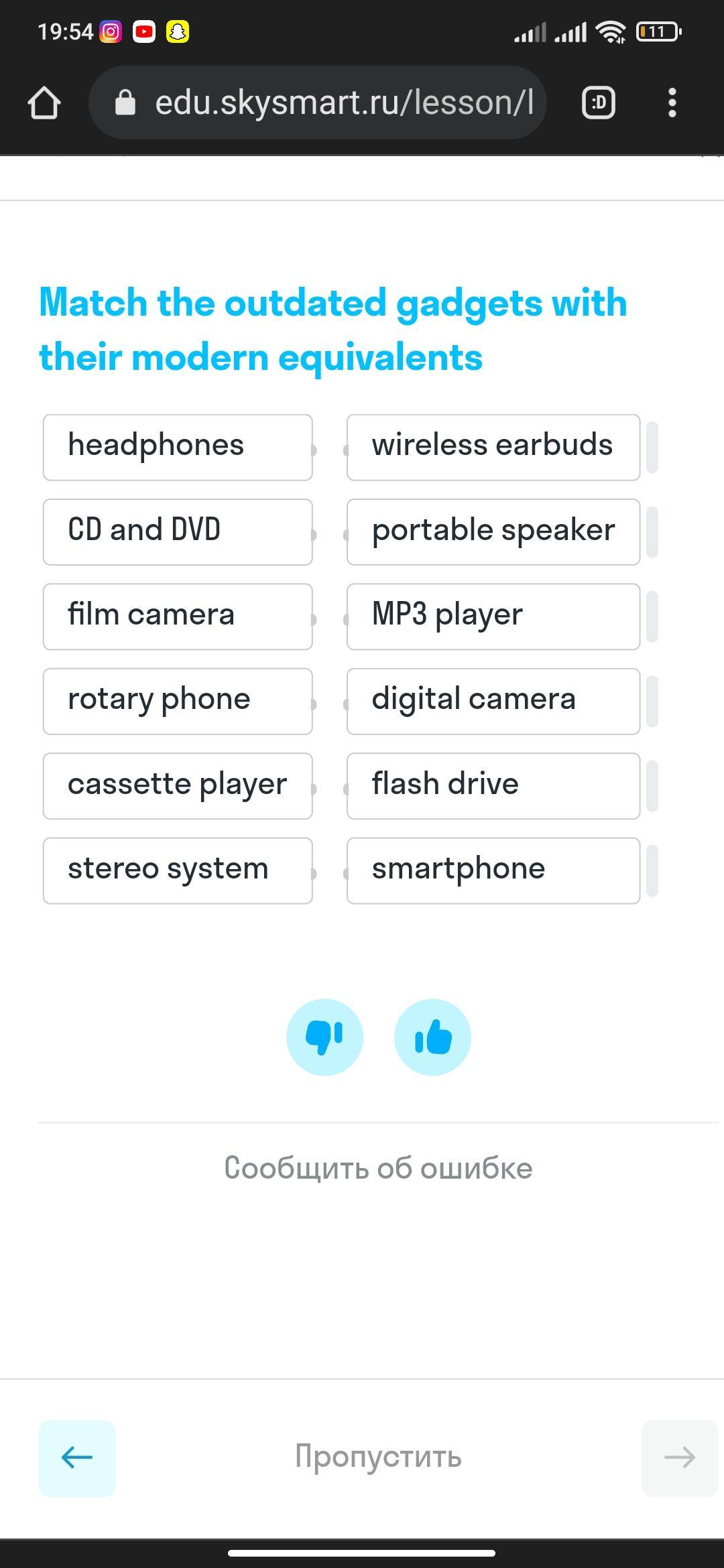Go back with the left arrow button

[76, 1457]
